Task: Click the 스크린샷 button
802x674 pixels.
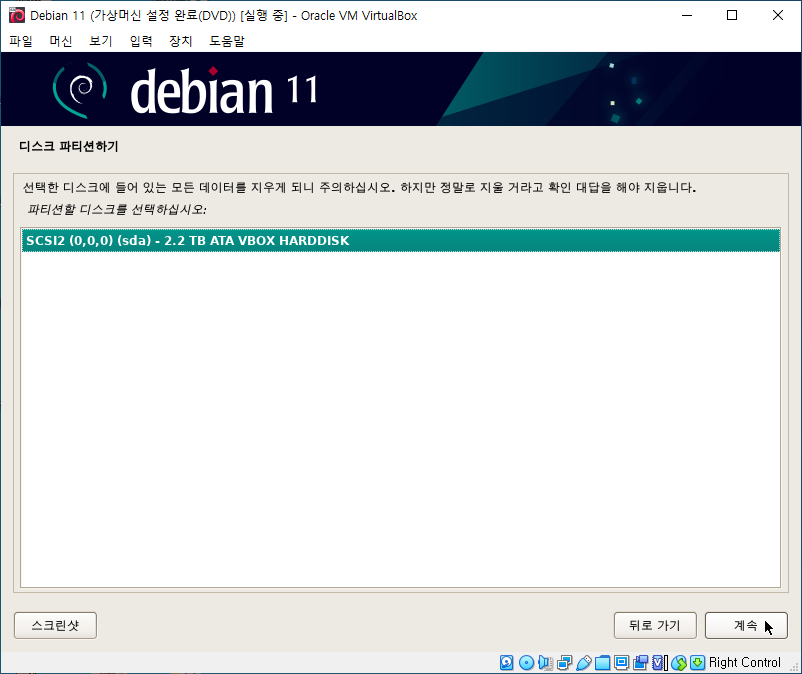Action: pos(55,625)
